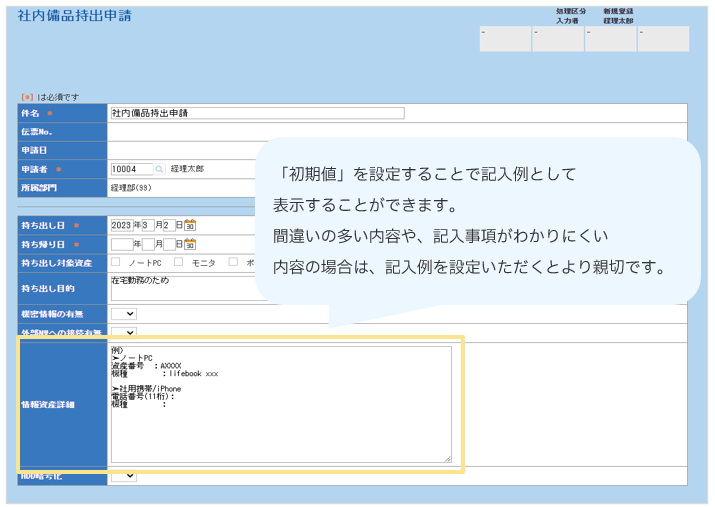Check the ノートPC asset checkbox
This screenshot has height=507, width=715.
point(116,262)
